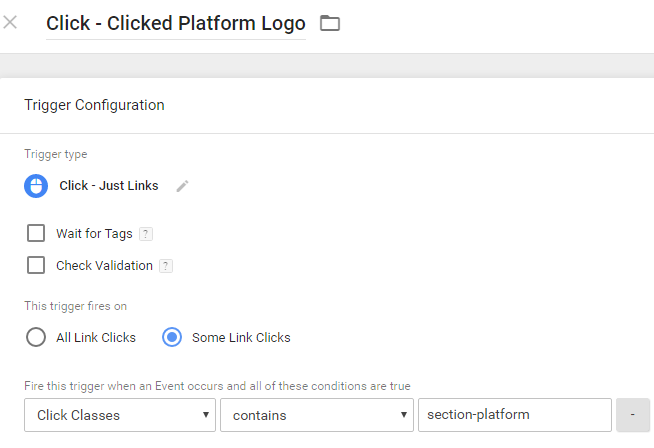Enable the Check Validation checkbox
Viewport: 654px width, 448px height.
36,265
